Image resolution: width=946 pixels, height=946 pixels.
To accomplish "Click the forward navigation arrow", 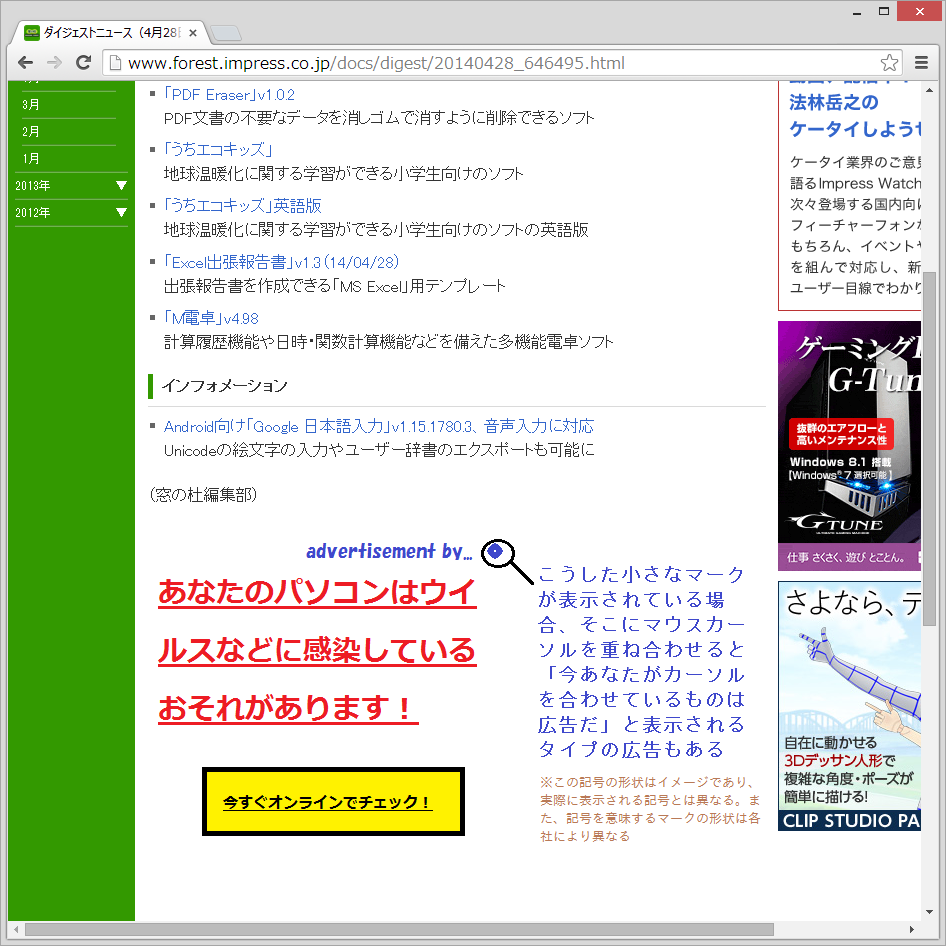I will 54,62.
